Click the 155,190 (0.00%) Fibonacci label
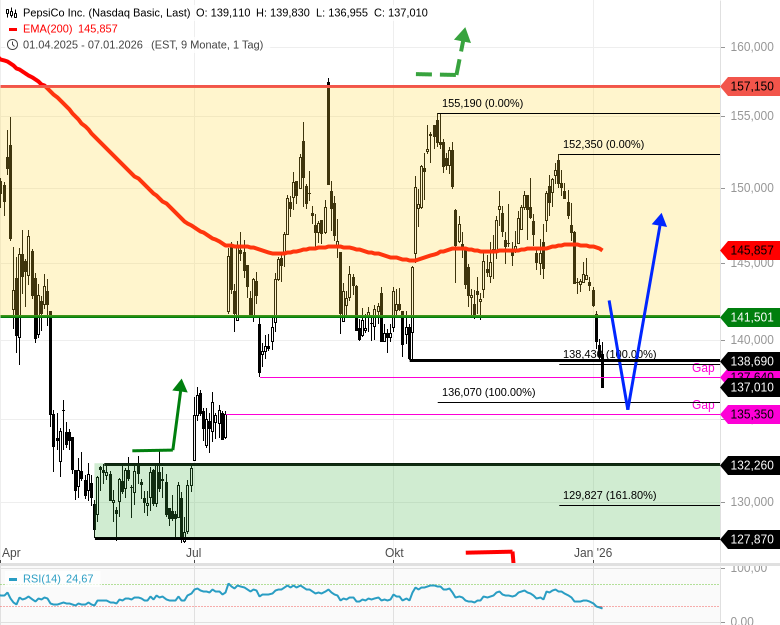This screenshot has height=625, width=780. [482, 103]
